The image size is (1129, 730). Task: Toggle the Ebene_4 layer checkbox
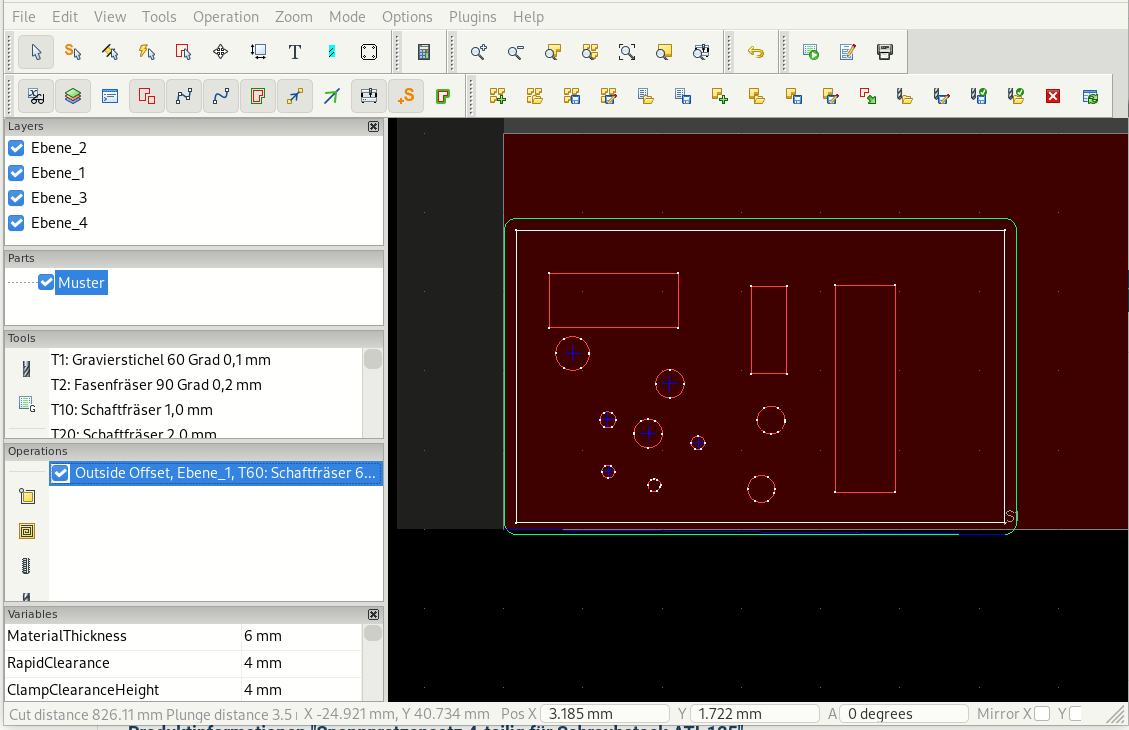[17, 223]
